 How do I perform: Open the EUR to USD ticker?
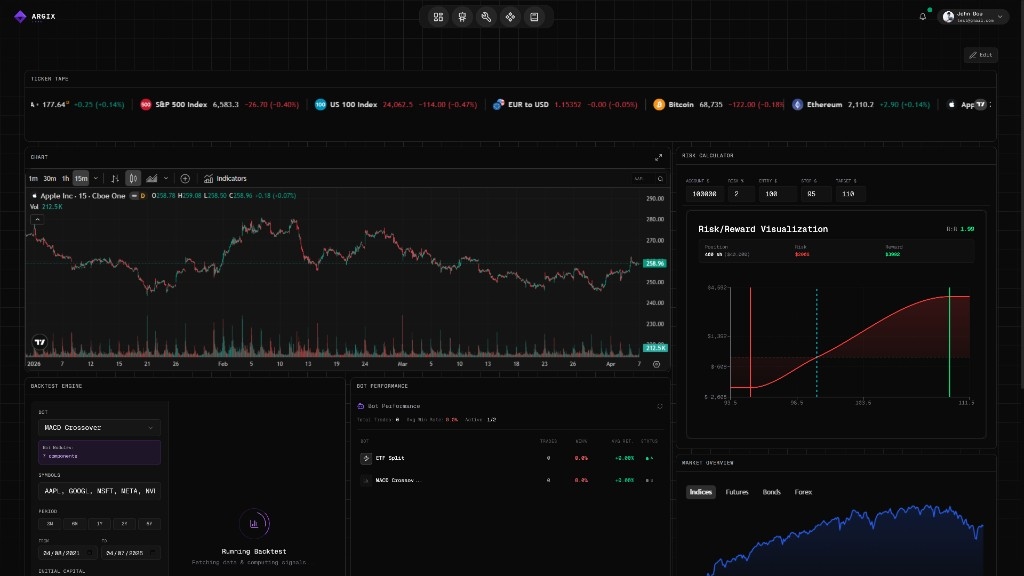[565, 104]
